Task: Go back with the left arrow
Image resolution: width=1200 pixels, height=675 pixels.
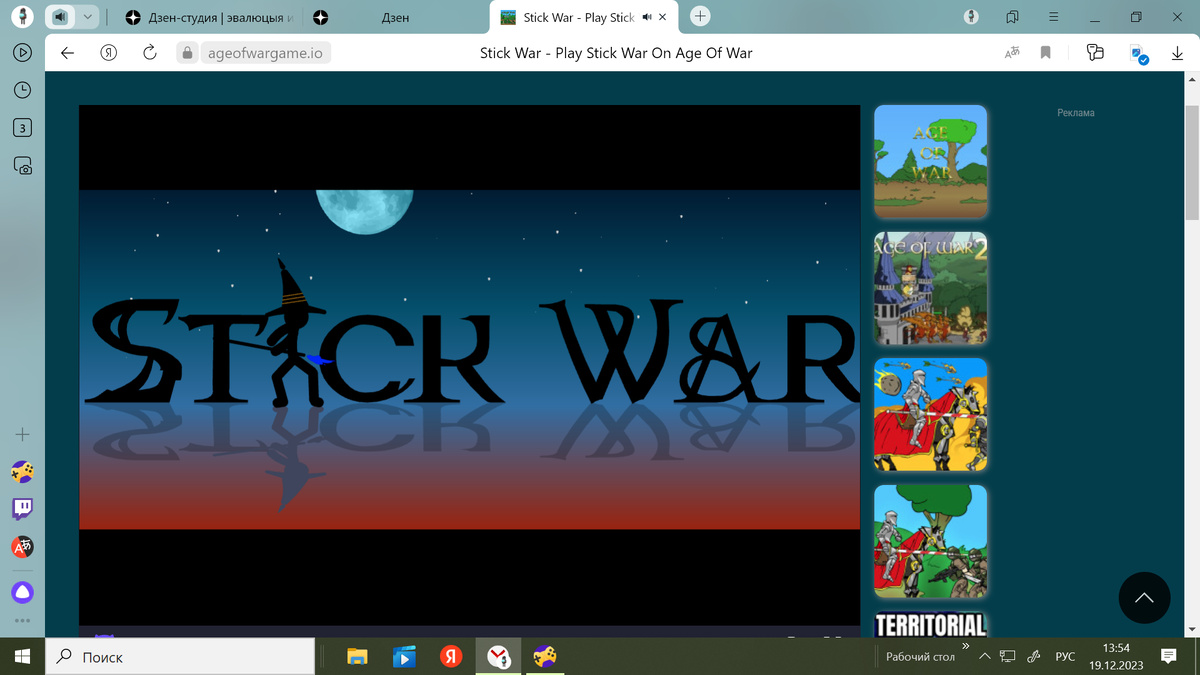Action: 67,53
